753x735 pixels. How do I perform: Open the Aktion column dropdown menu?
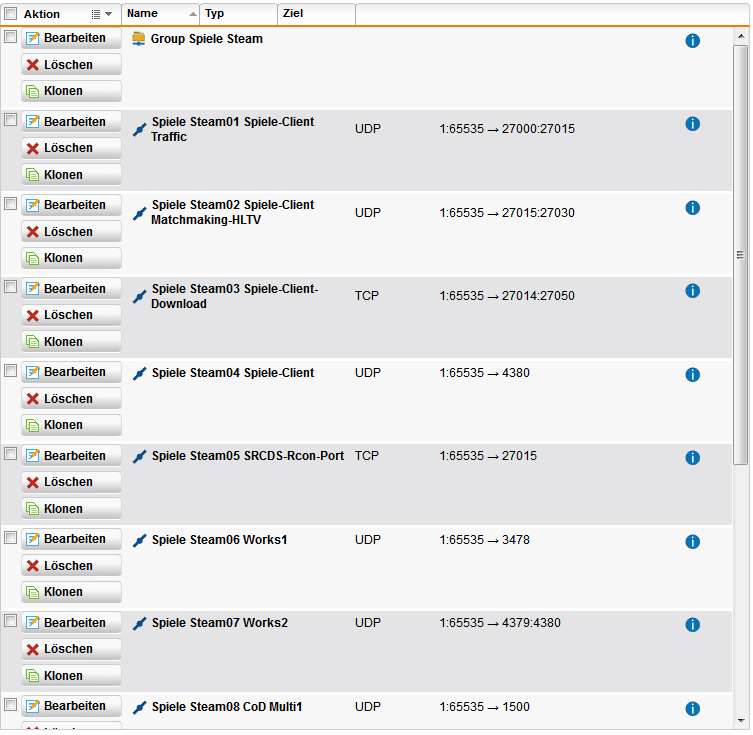[x=102, y=14]
